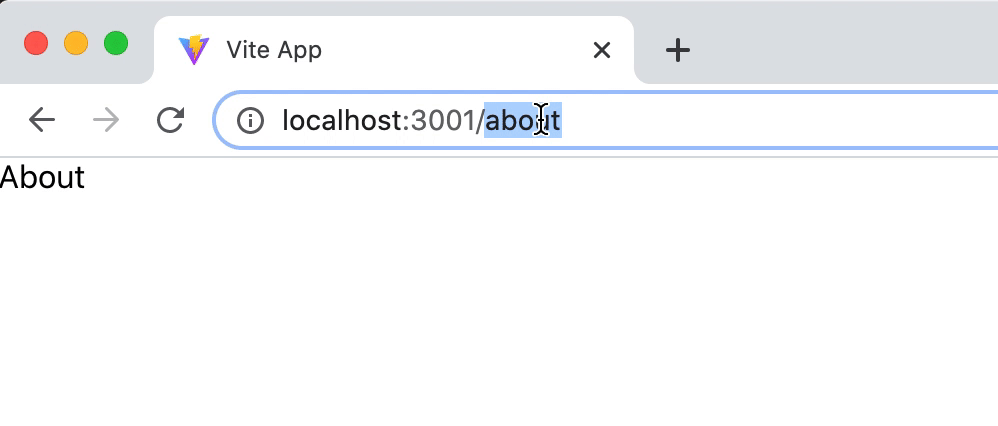Click the About text on the page

pyautogui.click(x=42, y=178)
